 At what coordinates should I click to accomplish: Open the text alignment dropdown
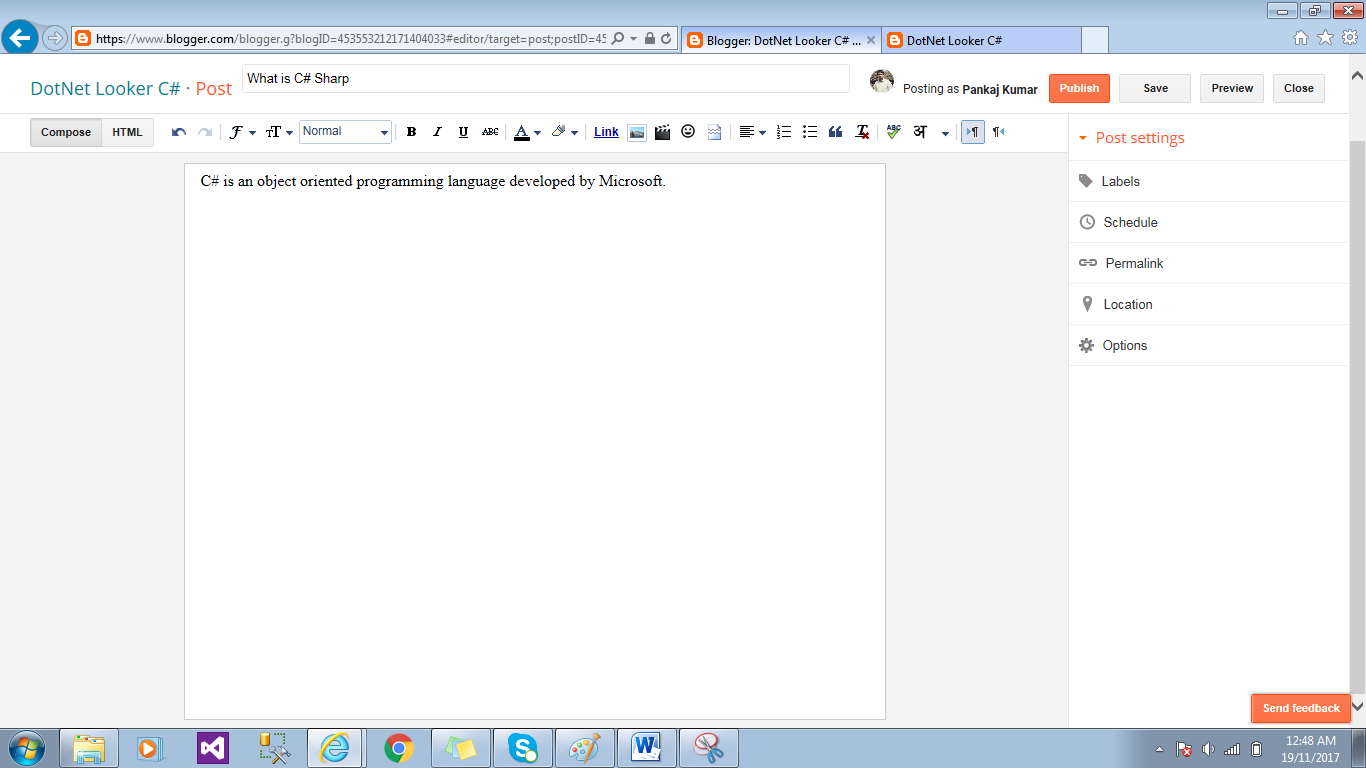point(752,132)
